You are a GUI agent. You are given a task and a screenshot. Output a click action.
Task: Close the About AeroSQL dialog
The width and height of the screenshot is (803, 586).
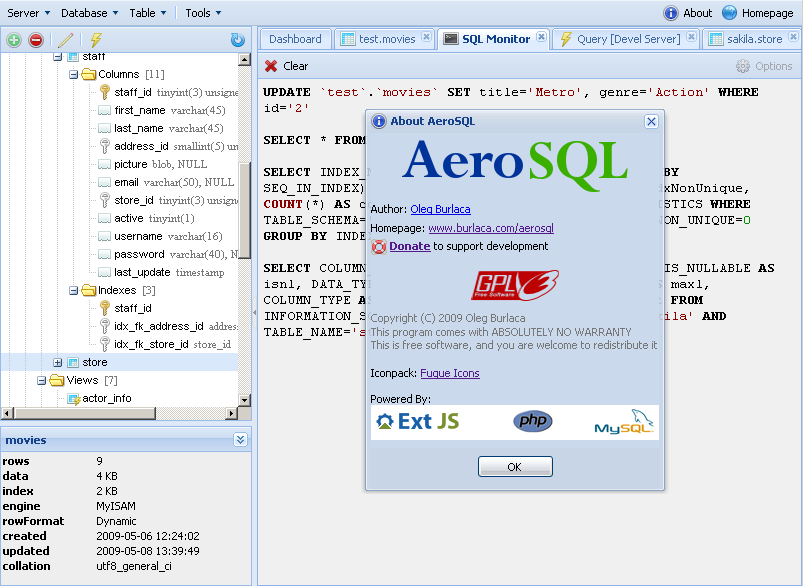[x=651, y=121]
